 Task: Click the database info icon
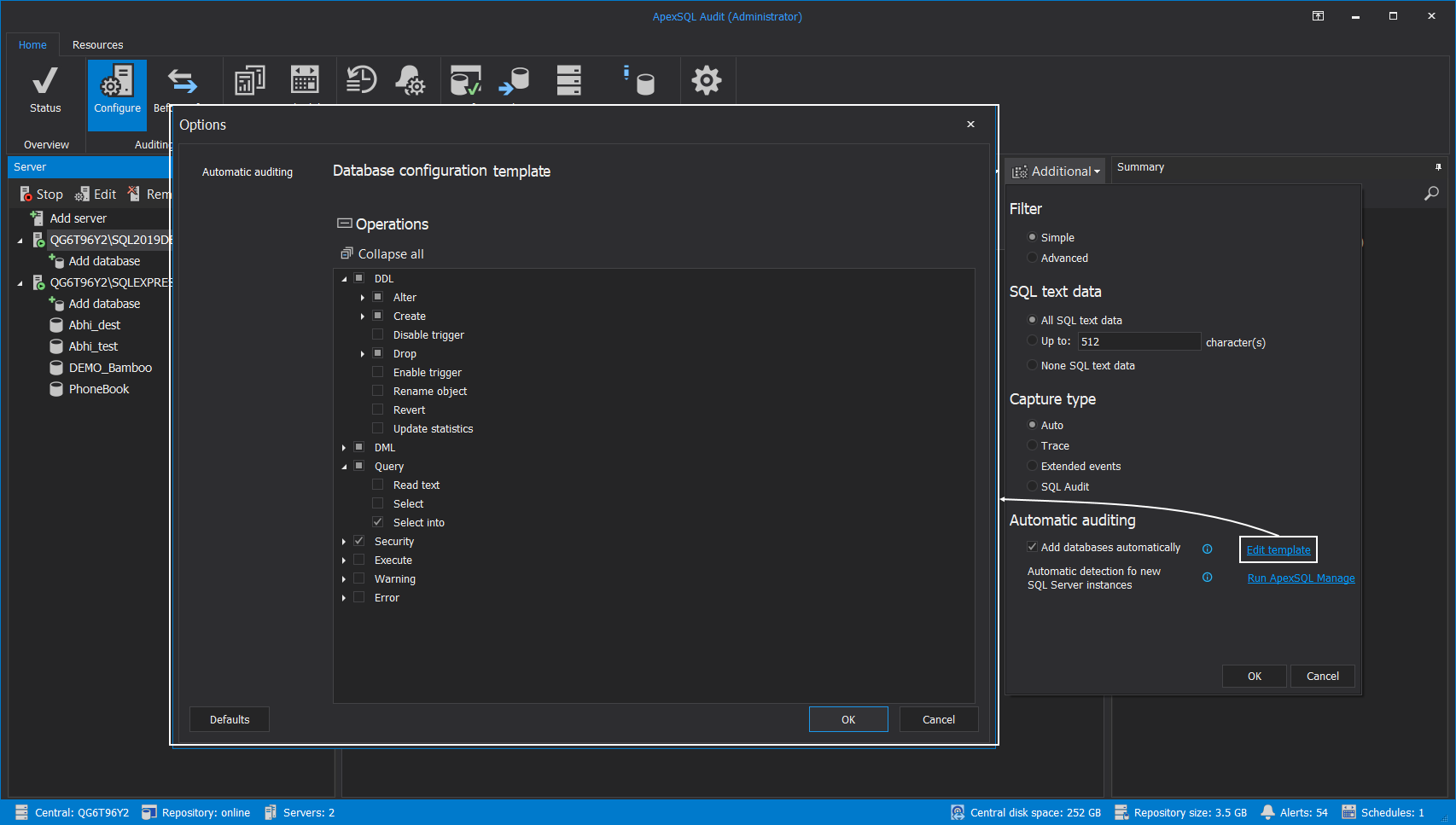[639, 81]
